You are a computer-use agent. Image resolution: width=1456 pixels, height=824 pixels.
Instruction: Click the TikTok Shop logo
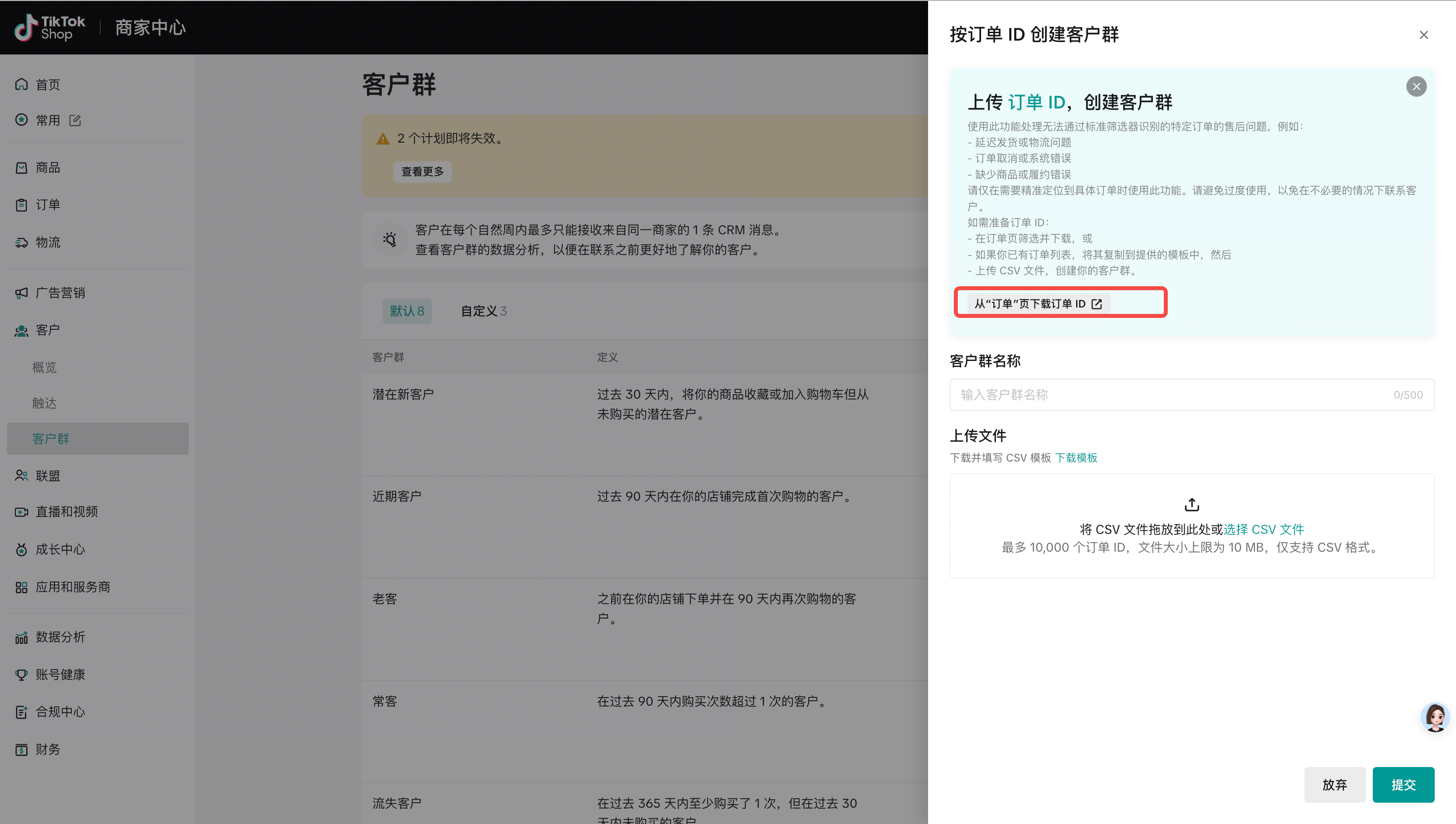pos(50,27)
